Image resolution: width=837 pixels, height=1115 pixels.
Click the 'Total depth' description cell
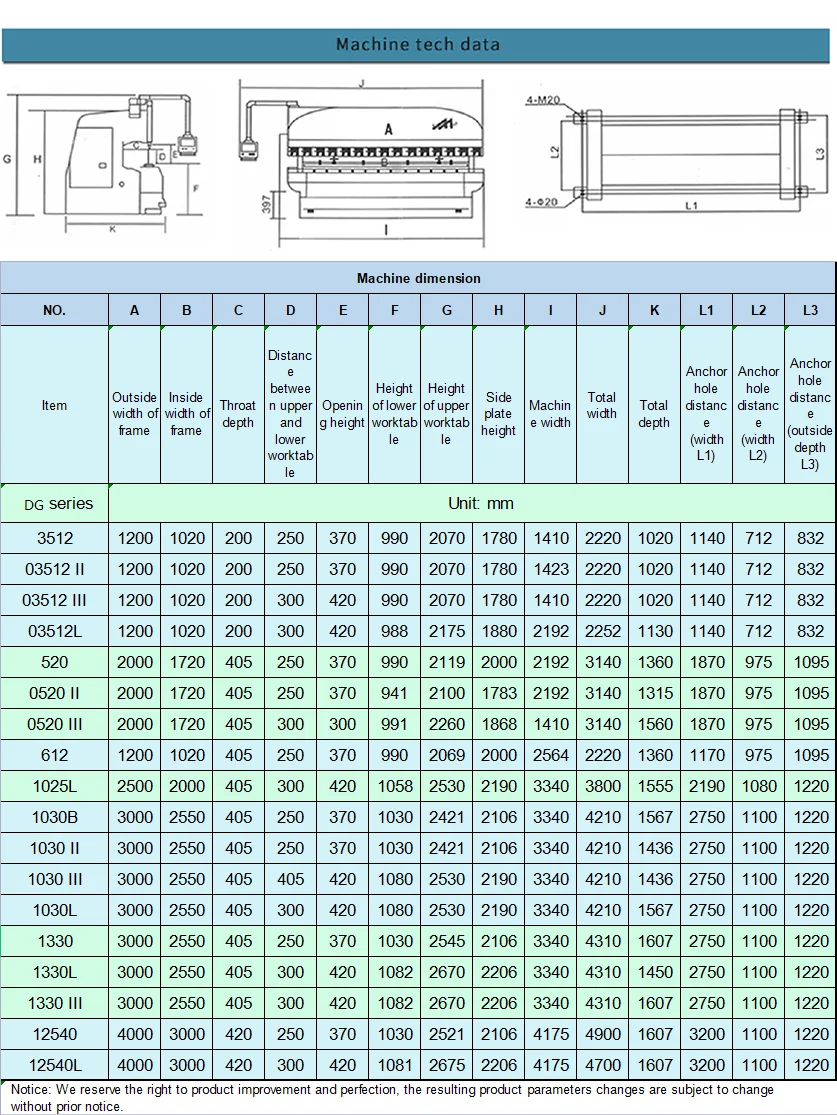(x=654, y=405)
